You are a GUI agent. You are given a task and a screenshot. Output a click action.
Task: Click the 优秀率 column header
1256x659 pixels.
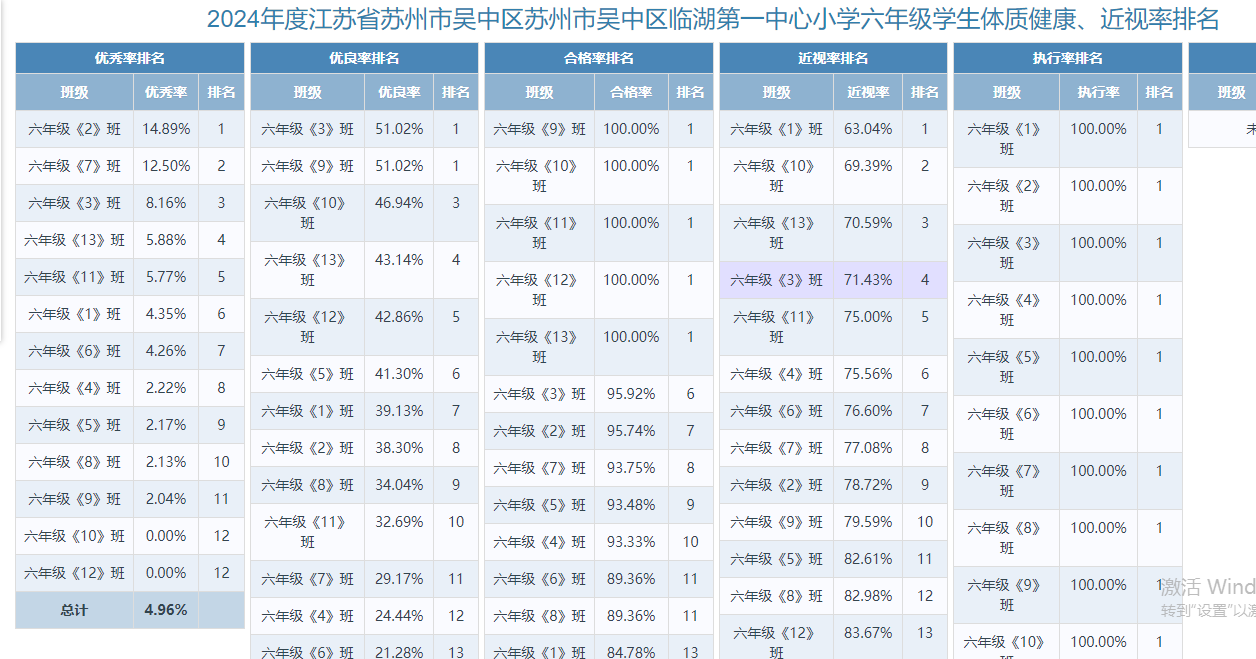coord(166,92)
